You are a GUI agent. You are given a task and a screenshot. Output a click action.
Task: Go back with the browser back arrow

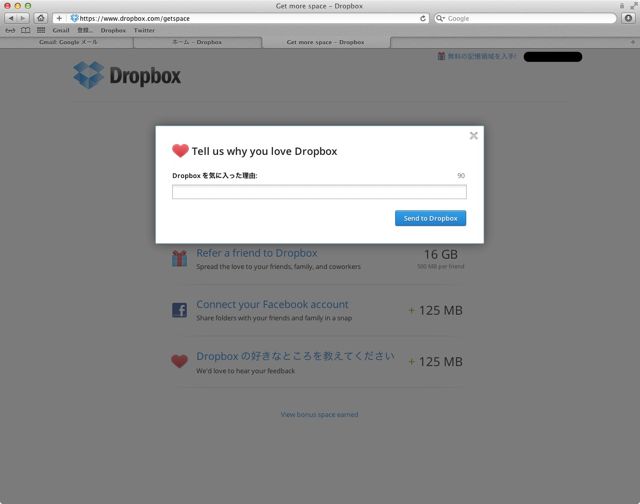point(11,18)
